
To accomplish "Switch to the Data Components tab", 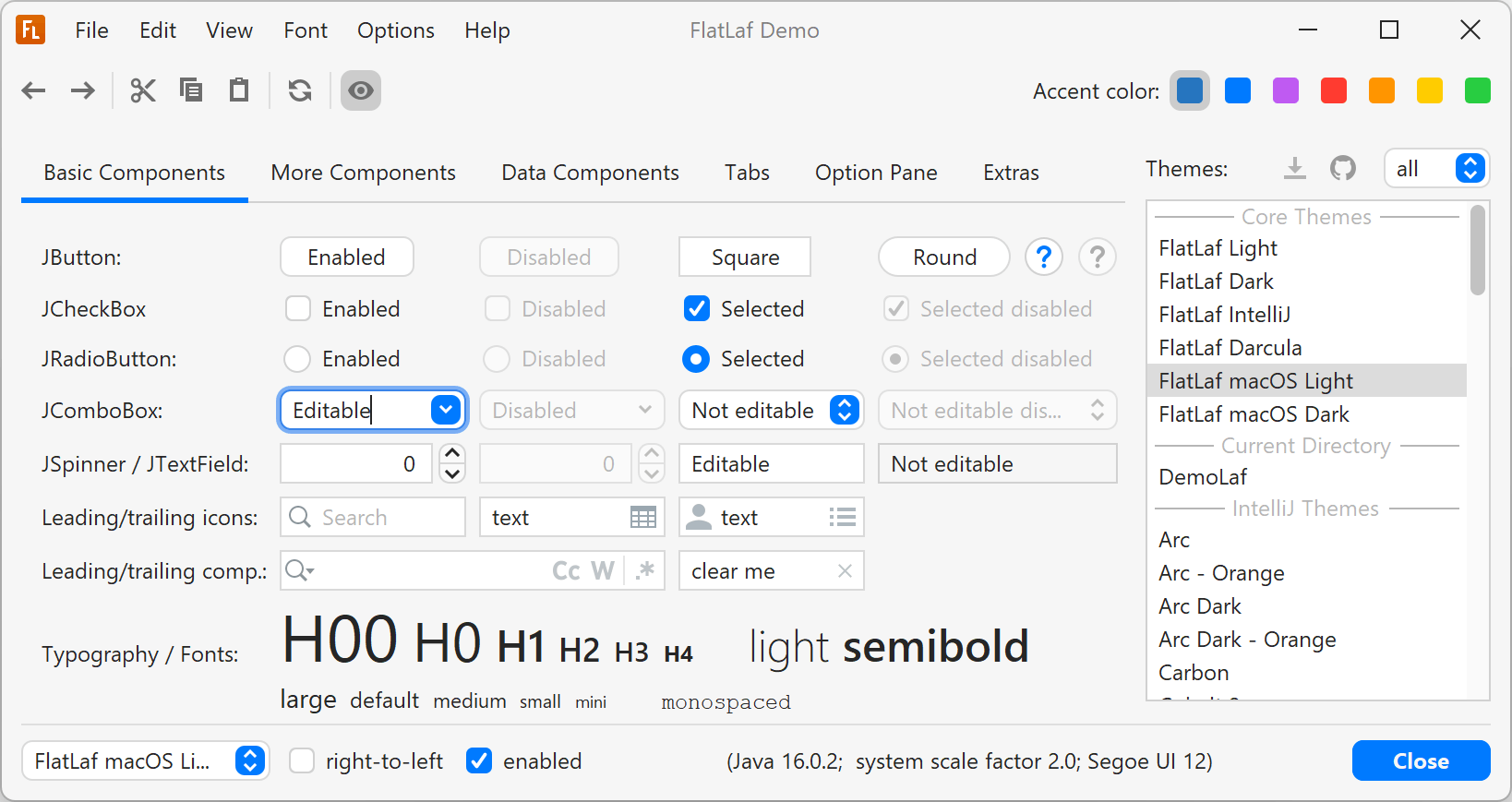I will point(590,173).
